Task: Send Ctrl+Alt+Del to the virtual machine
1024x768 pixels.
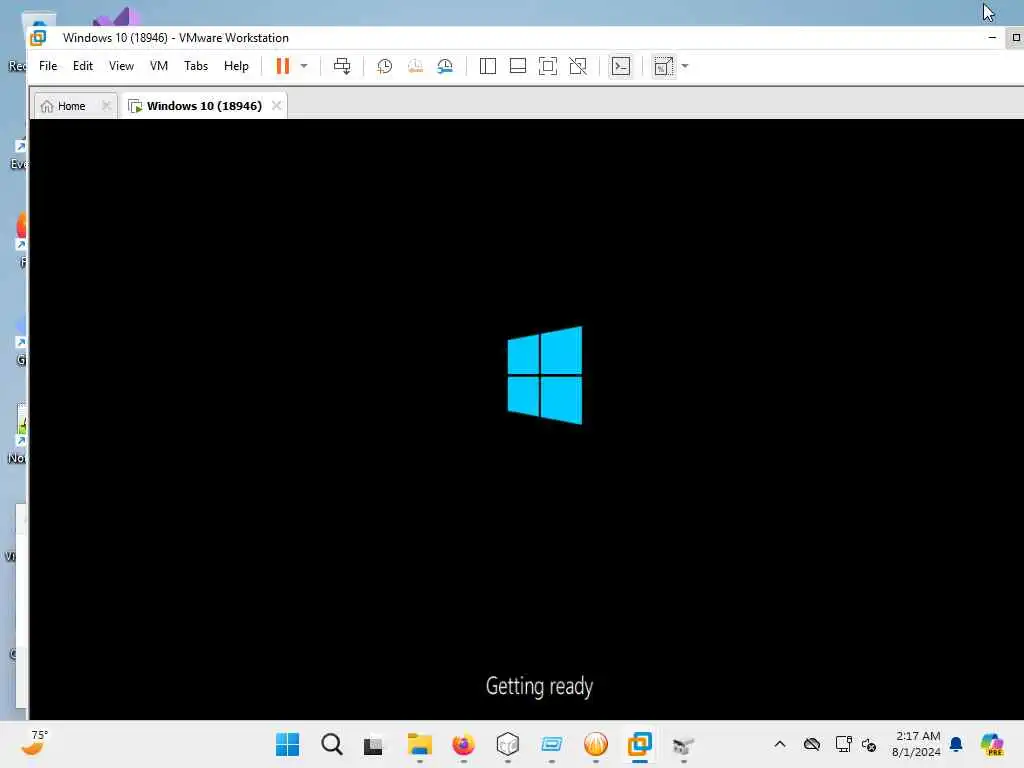Action: [342, 66]
